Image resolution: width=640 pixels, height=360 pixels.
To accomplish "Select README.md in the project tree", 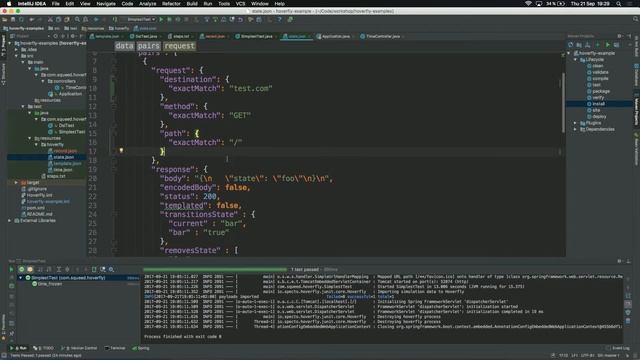I will tap(39, 214).
